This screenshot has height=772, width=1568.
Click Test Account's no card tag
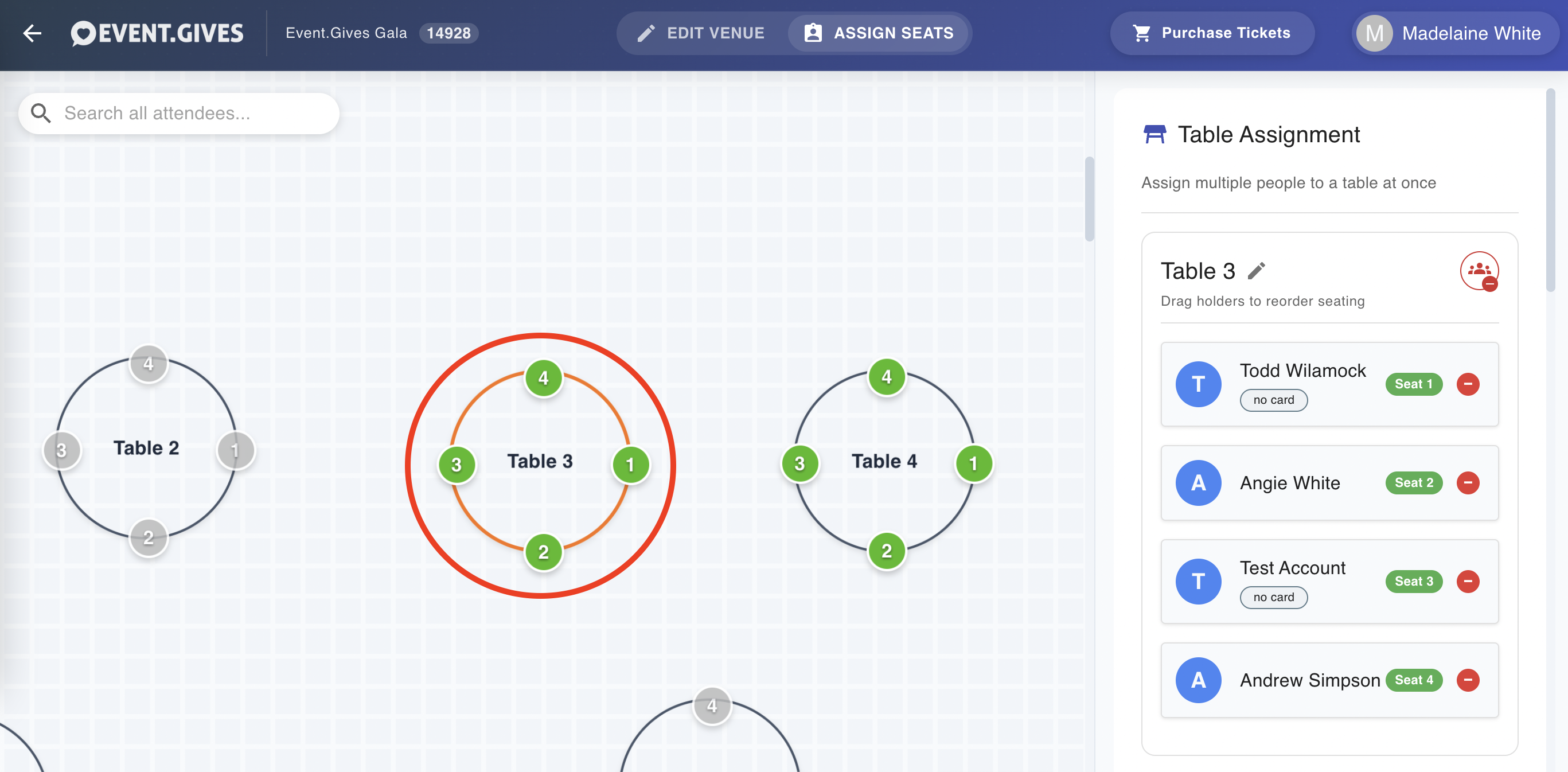[x=1273, y=597]
